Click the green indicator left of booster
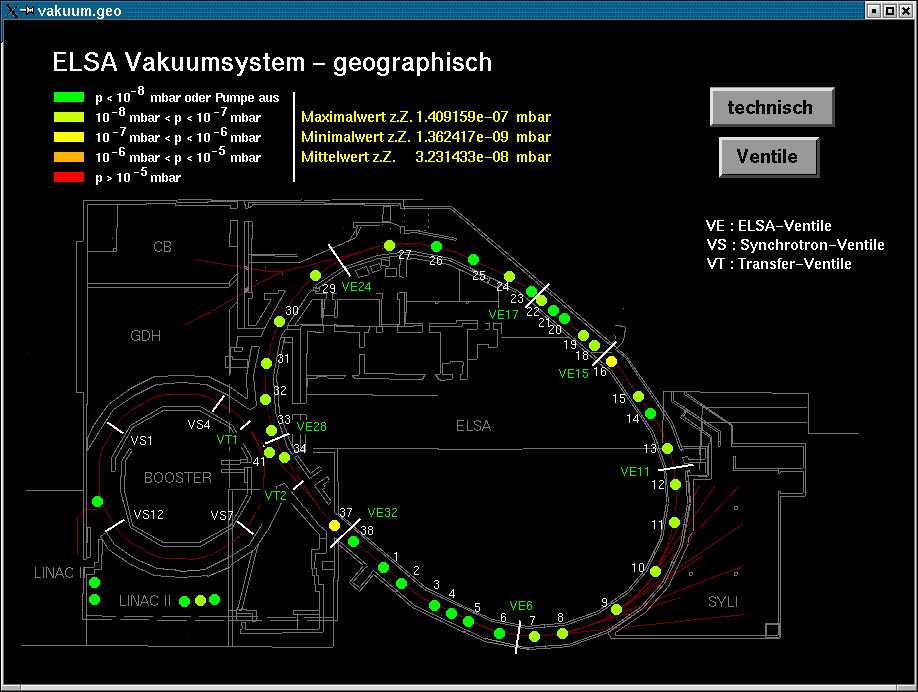This screenshot has height=692, width=918. pyautogui.click(x=97, y=501)
